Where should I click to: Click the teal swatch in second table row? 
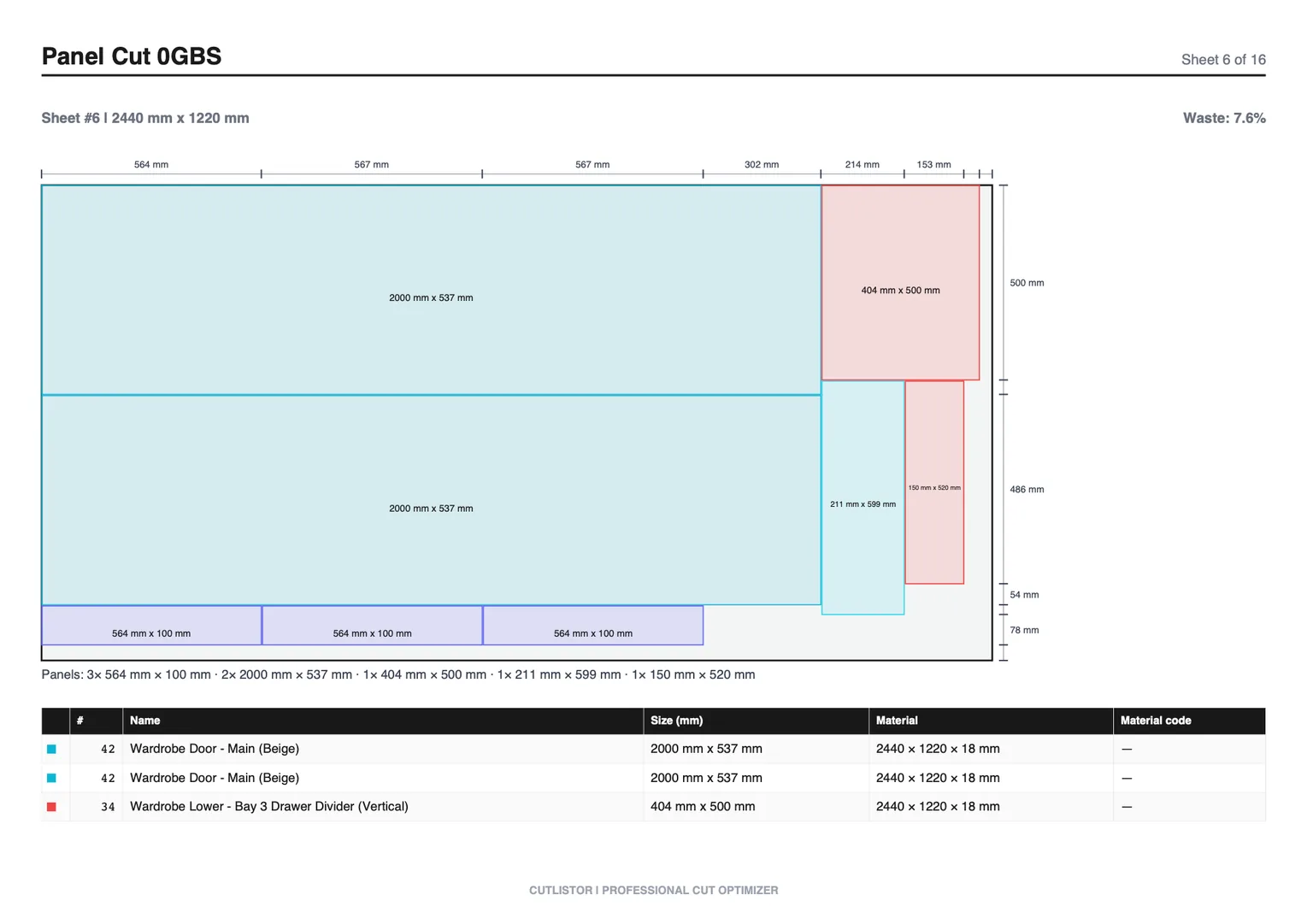tap(51, 778)
